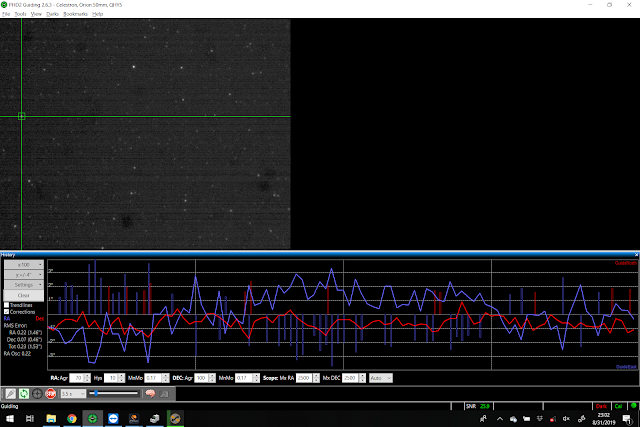
Task: Open the People icon in the taskbar
Action: coord(483,419)
